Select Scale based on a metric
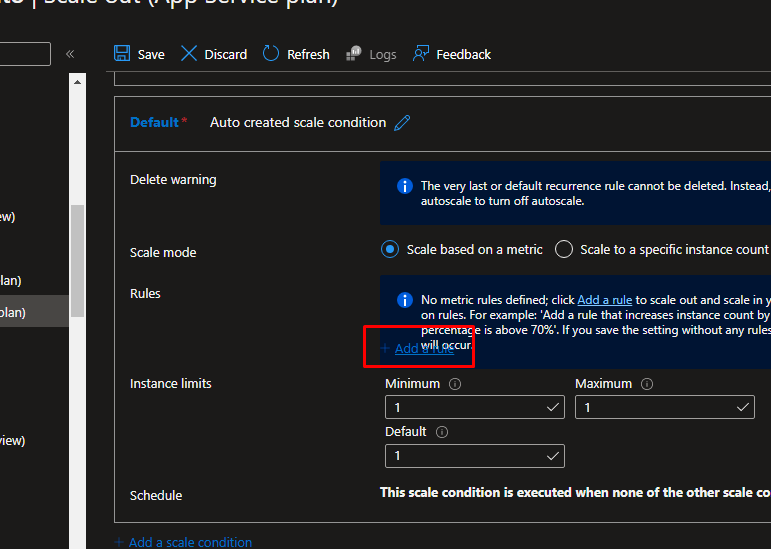The height and width of the screenshot is (549, 771). [390, 249]
